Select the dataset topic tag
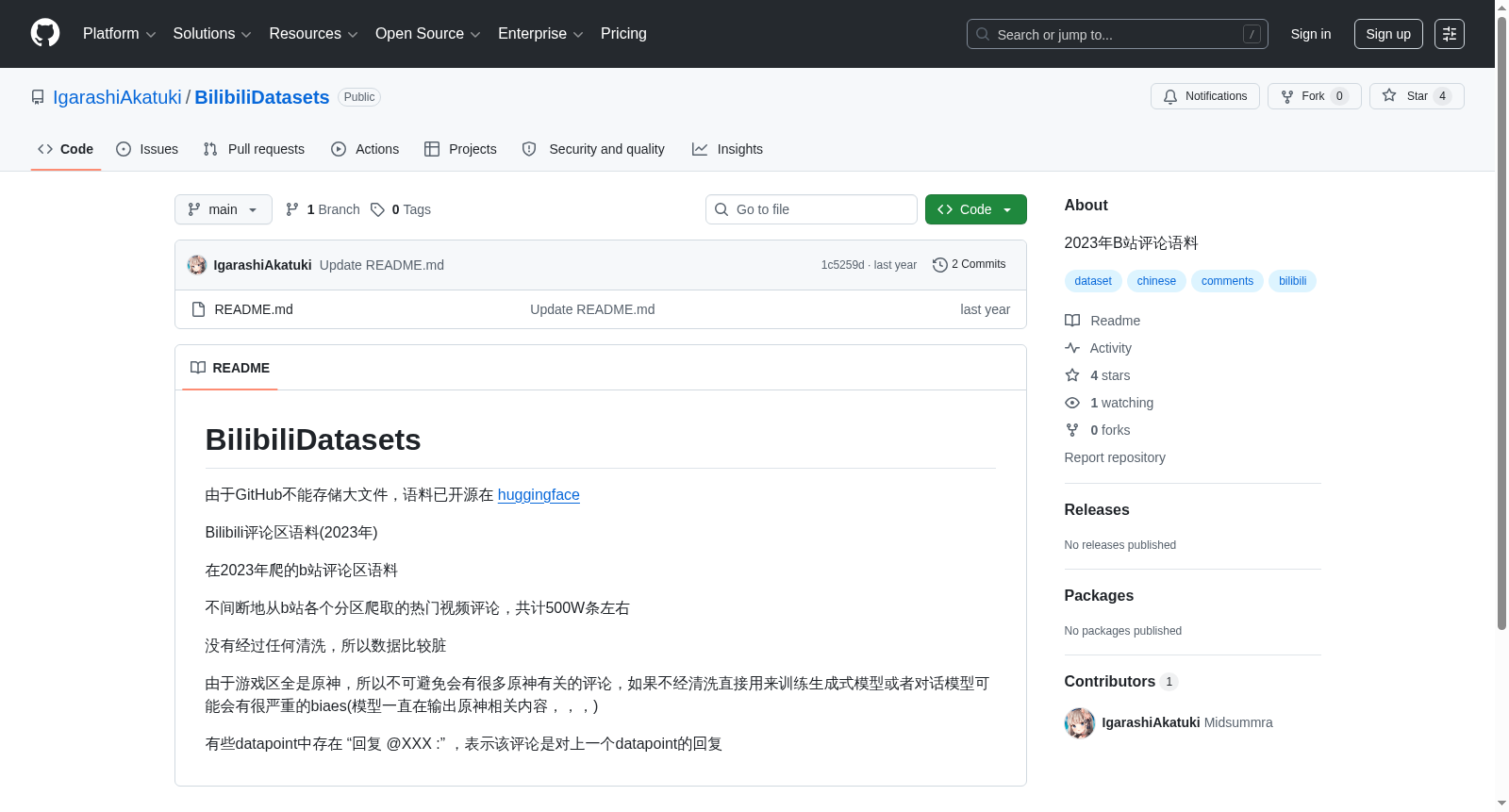The height and width of the screenshot is (812, 1509). tap(1093, 281)
